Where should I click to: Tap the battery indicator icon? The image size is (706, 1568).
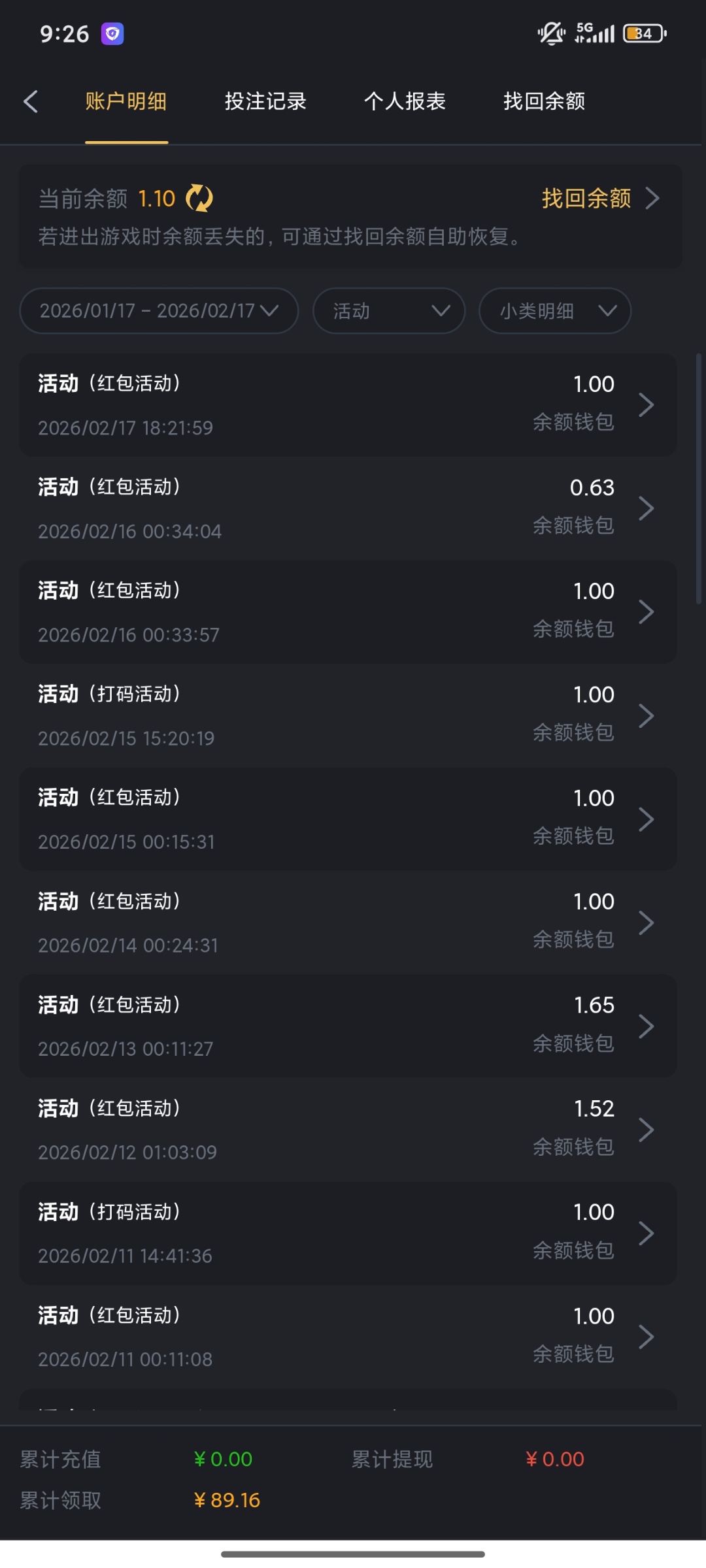(x=645, y=33)
